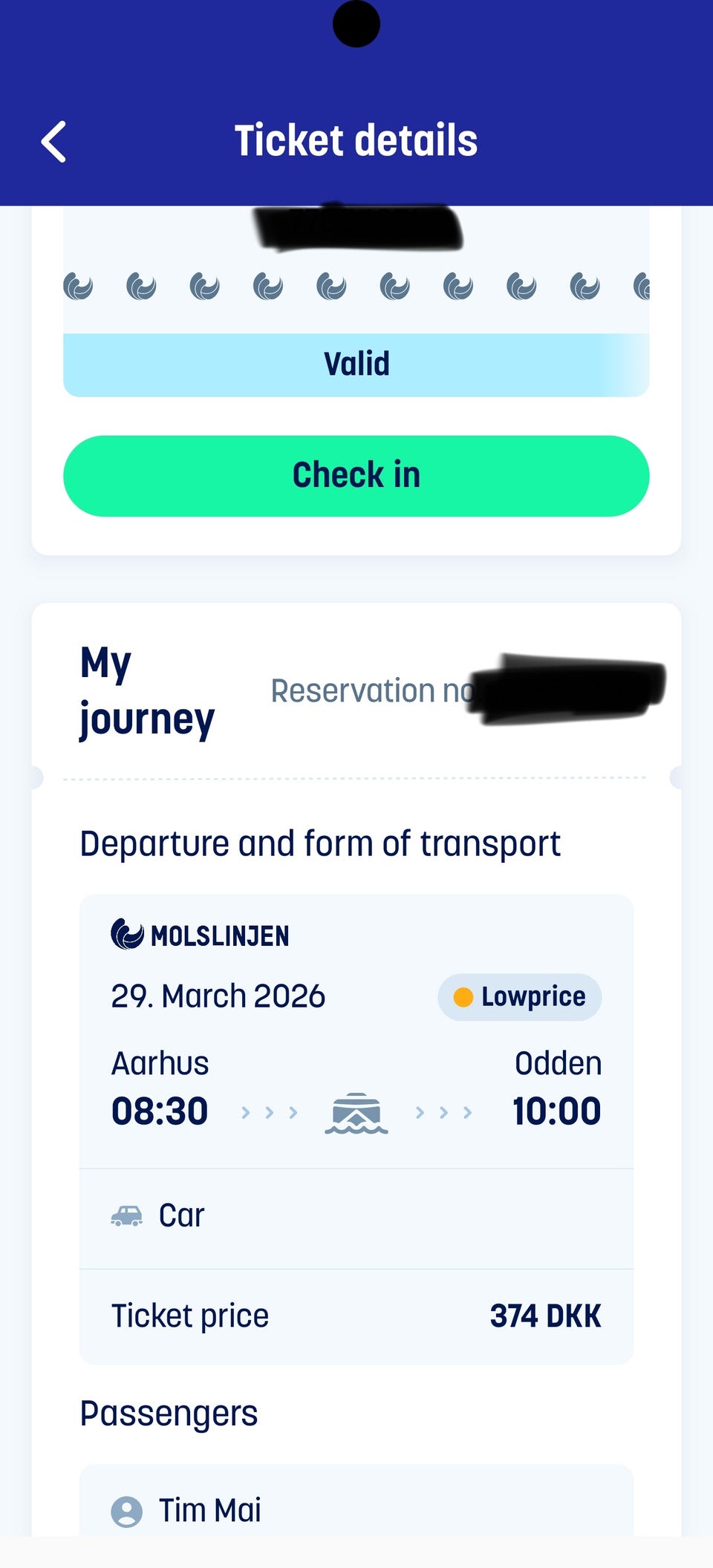Click the Molslinjen logo icon
The width and height of the screenshot is (713, 1568).
tap(127, 934)
